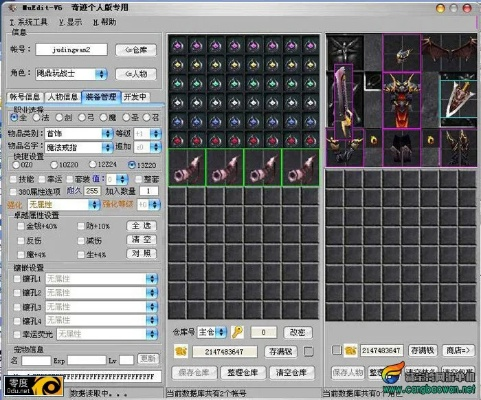Viewport: 481px width, 400px height.
Task: Switch to the 人物信息 tab
Action: [63, 97]
